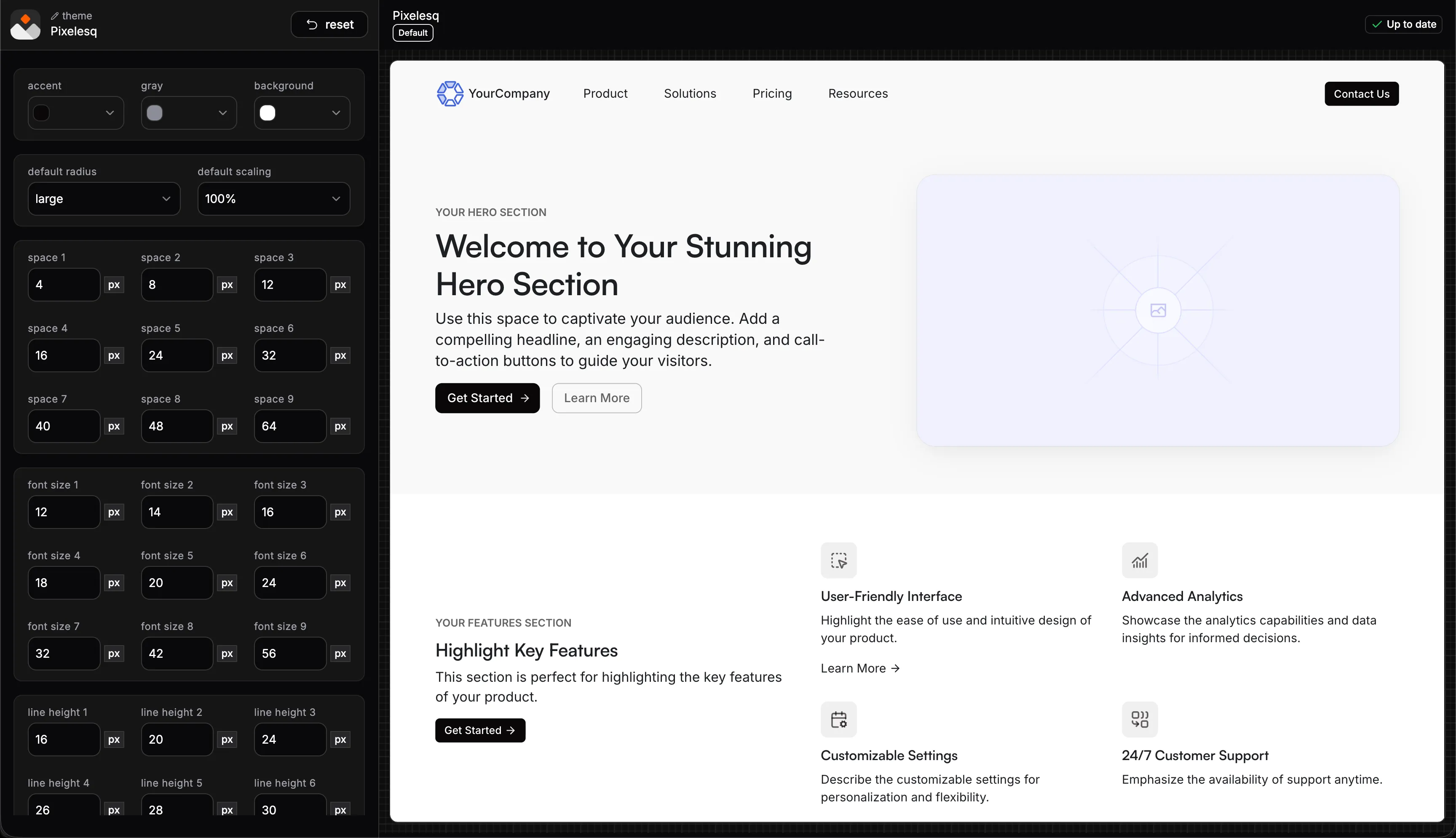Open the accent color dropdown
The image size is (1456, 838).
(75, 113)
